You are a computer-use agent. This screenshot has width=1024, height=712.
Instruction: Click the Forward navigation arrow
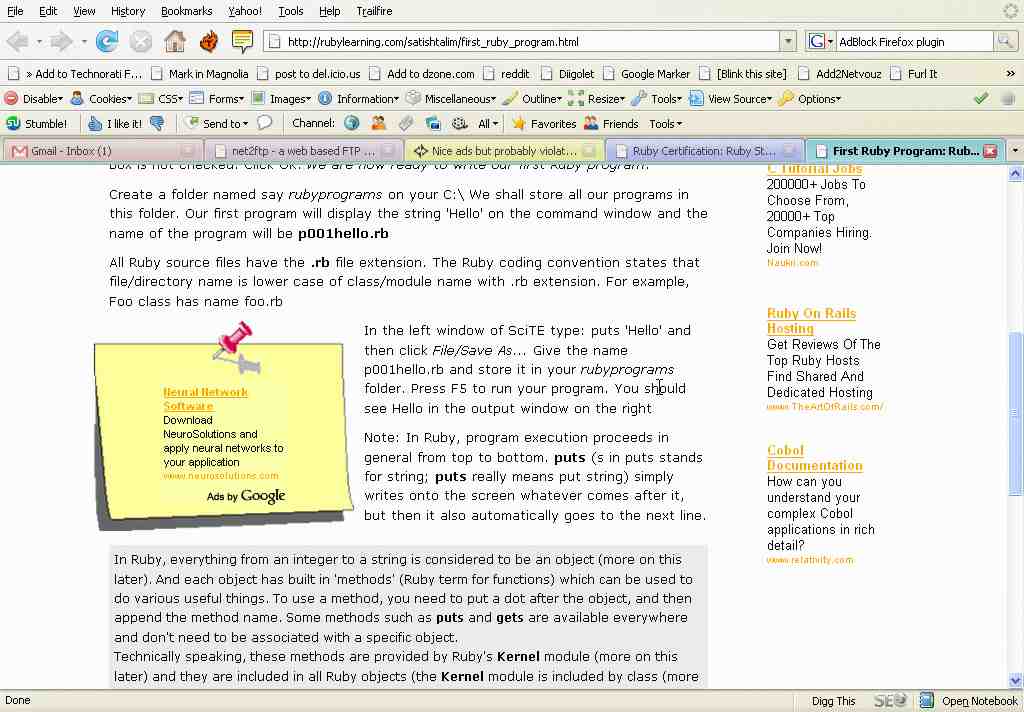point(61,42)
